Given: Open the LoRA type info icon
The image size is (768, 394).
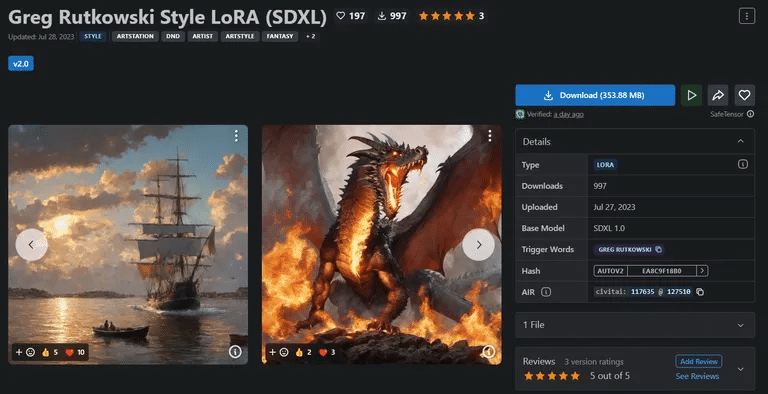Looking at the screenshot, I should pos(743,165).
